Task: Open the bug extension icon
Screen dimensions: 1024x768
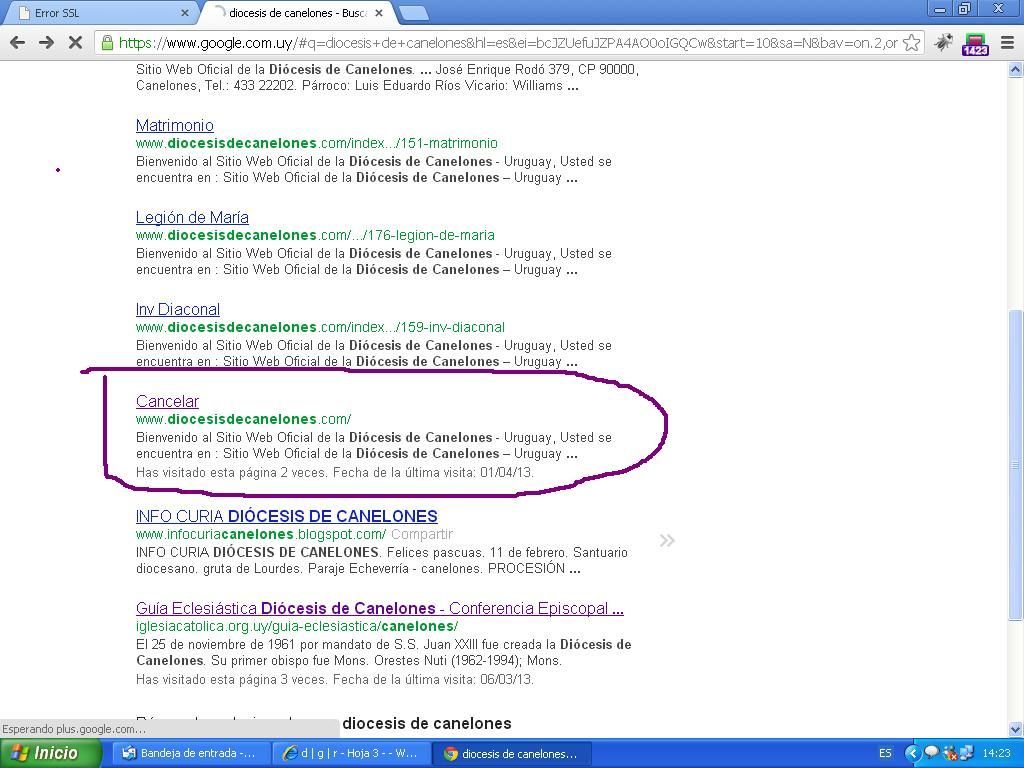Action: click(943, 43)
